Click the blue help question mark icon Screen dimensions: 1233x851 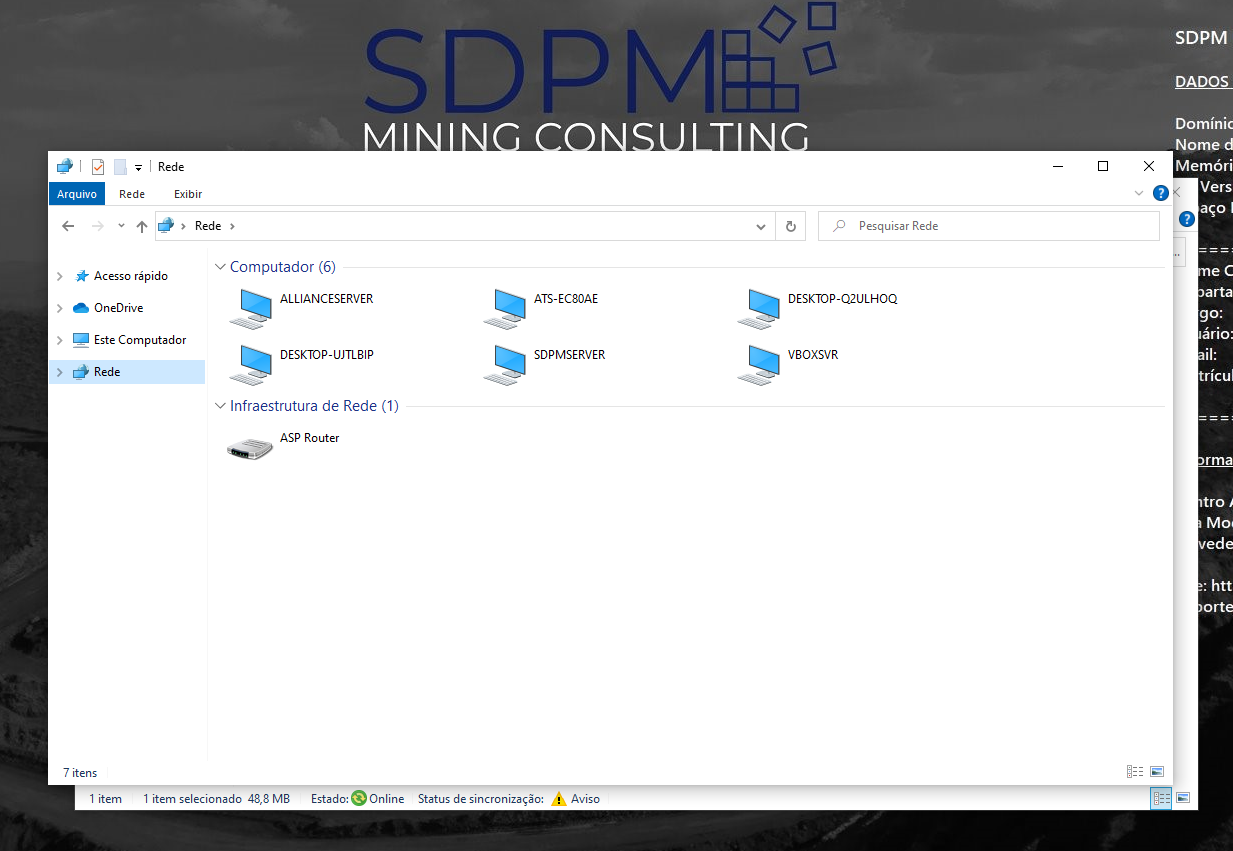click(x=1160, y=193)
